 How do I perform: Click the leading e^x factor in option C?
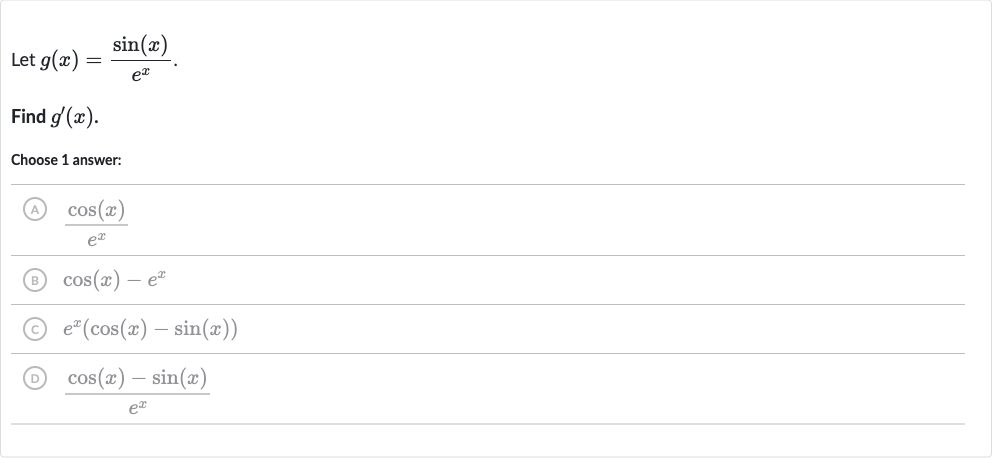(x=72, y=328)
